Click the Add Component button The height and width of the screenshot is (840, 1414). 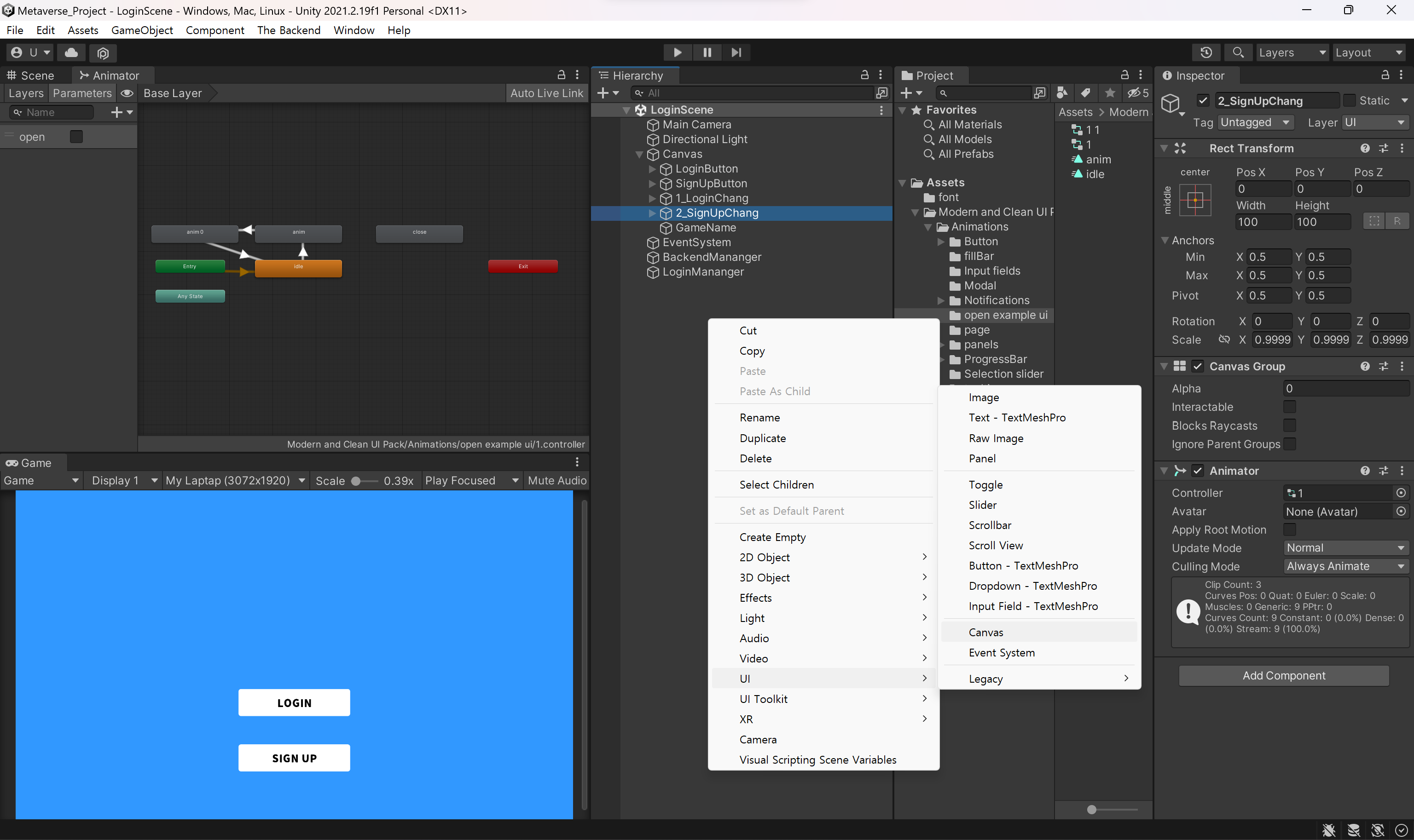1283,675
